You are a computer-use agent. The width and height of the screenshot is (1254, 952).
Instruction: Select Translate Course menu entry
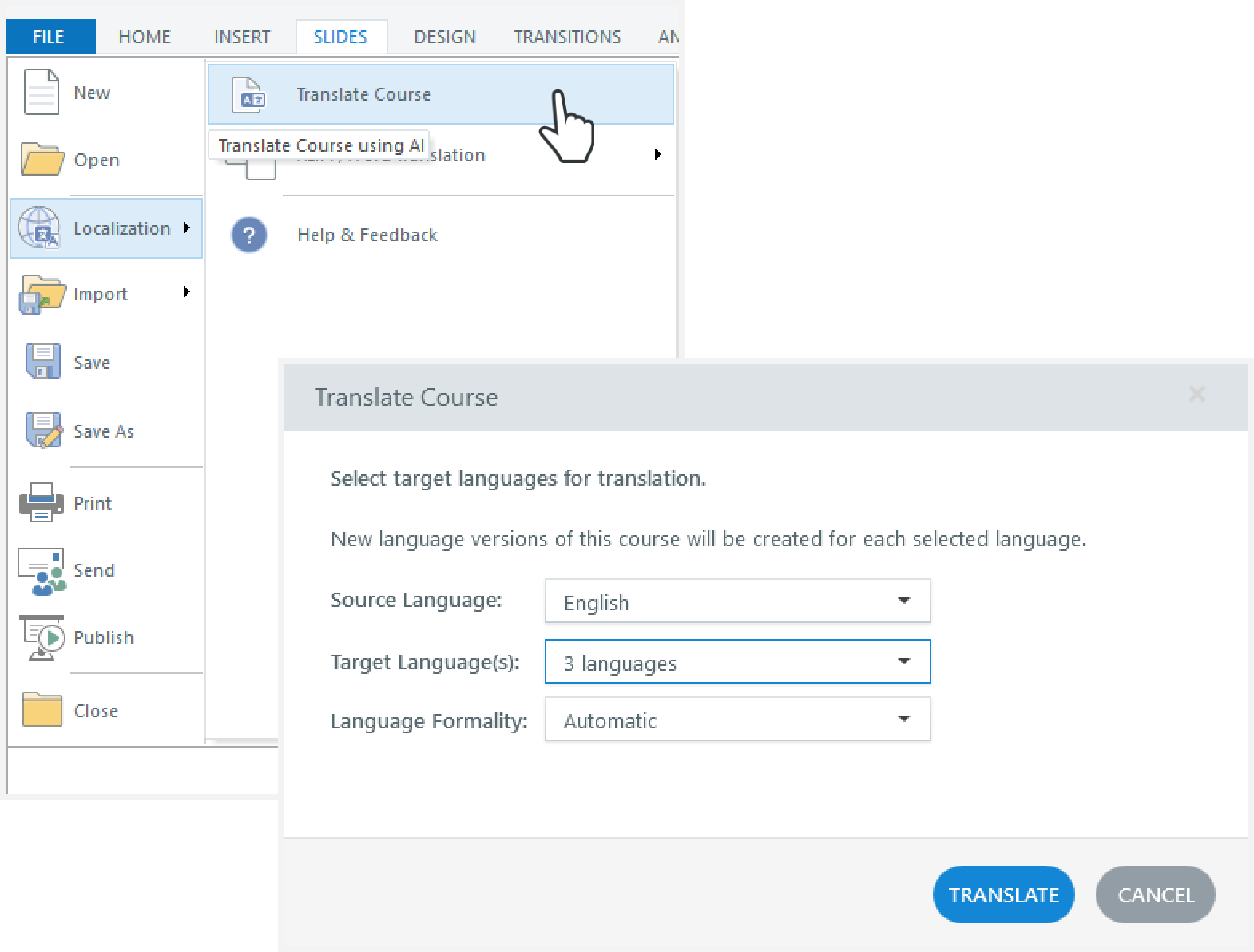(x=363, y=94)
